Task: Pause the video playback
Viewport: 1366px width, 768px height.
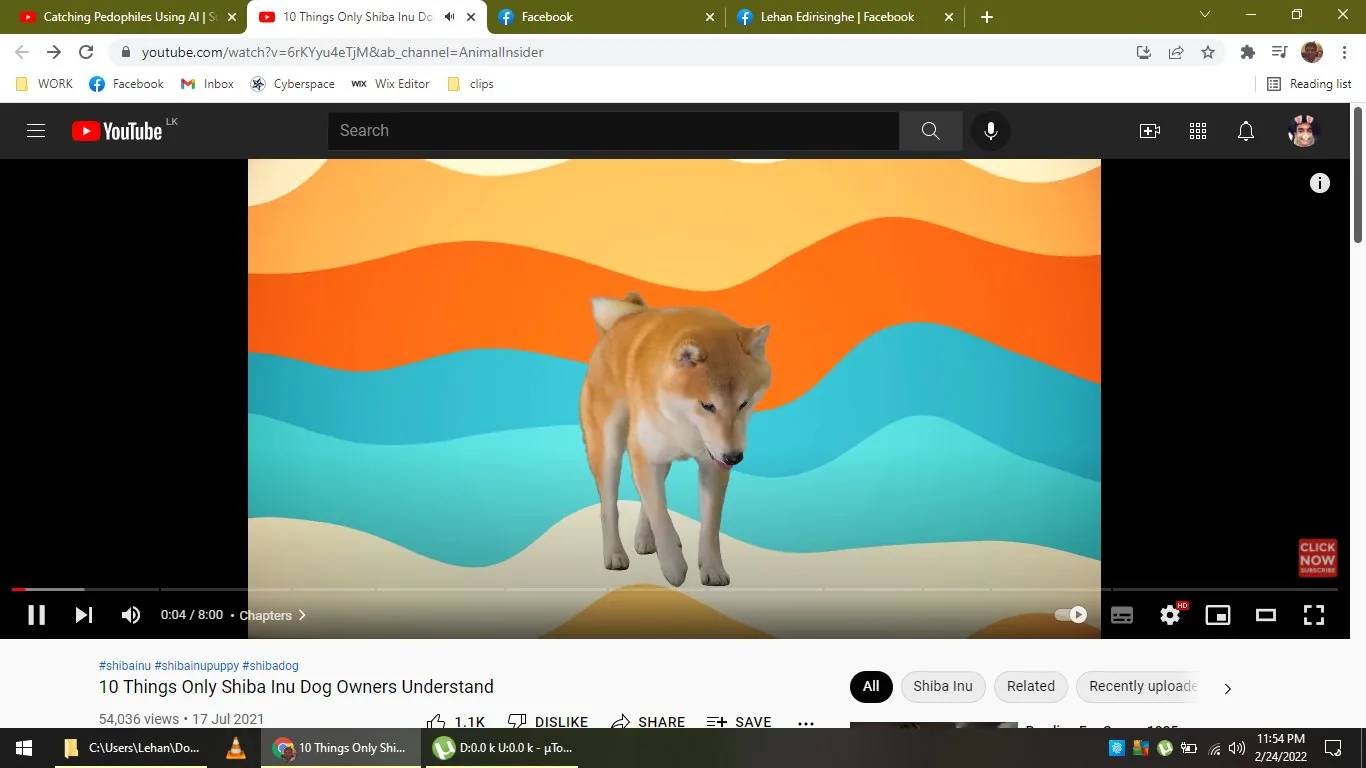Action: [x=37, y=615]
